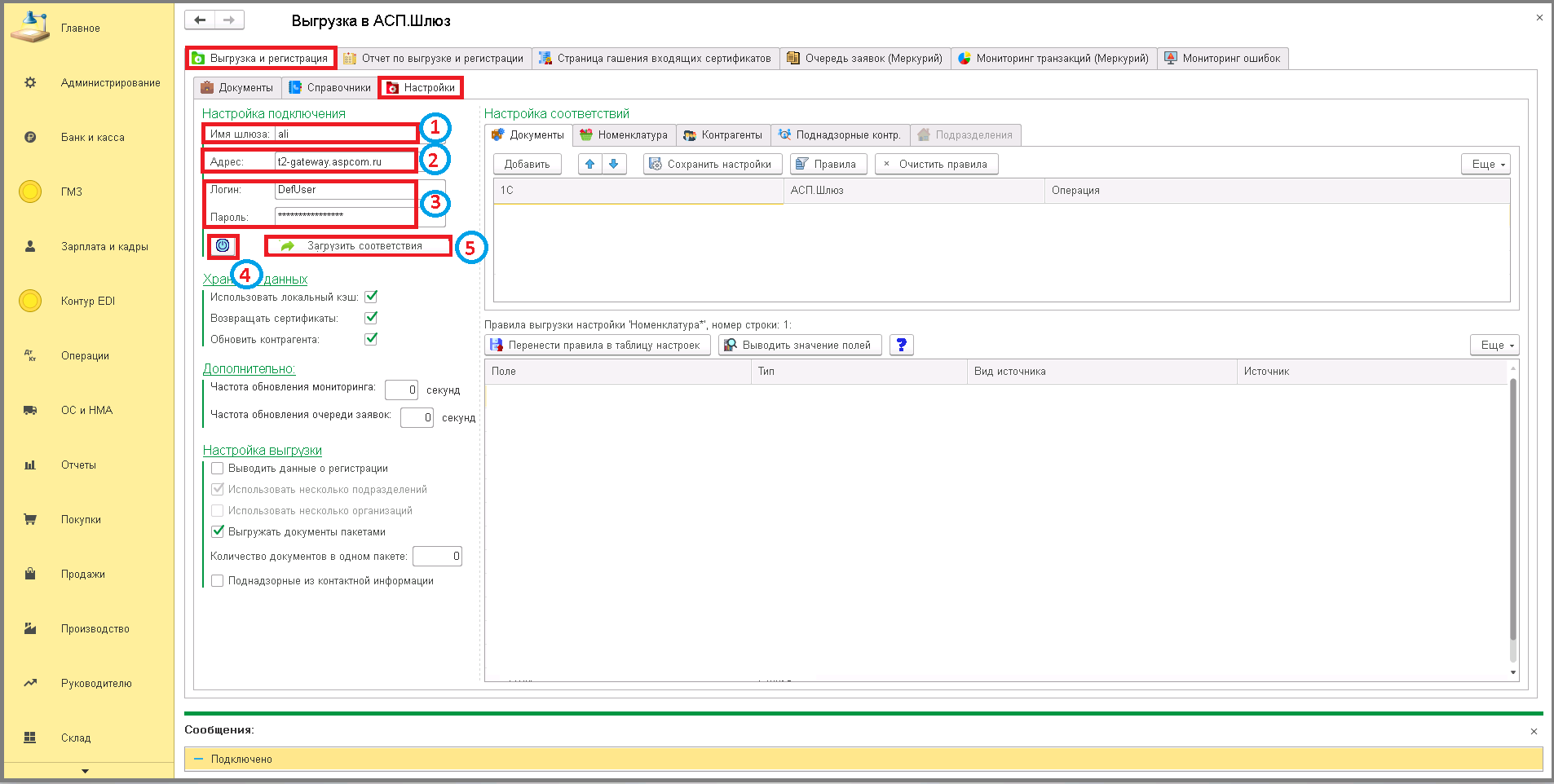This screenshot has width=1554, height=784.
Task: Go back with the left arrow
Action: tap(200, 20)
